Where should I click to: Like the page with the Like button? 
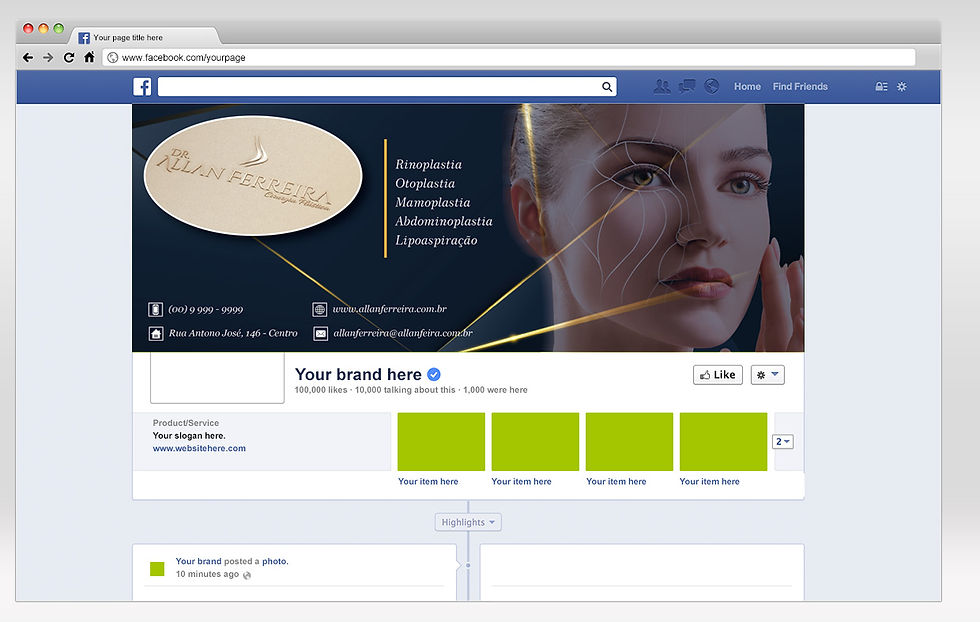[x=718, y=374]
